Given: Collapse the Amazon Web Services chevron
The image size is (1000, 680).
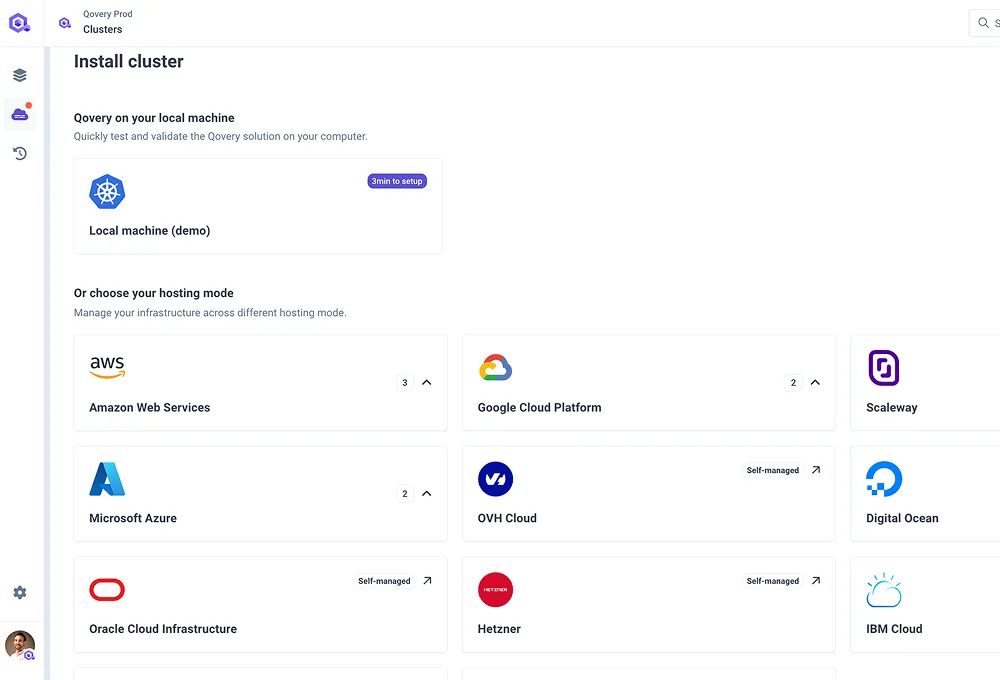Looking at the screenshot, I should [427, 383].
